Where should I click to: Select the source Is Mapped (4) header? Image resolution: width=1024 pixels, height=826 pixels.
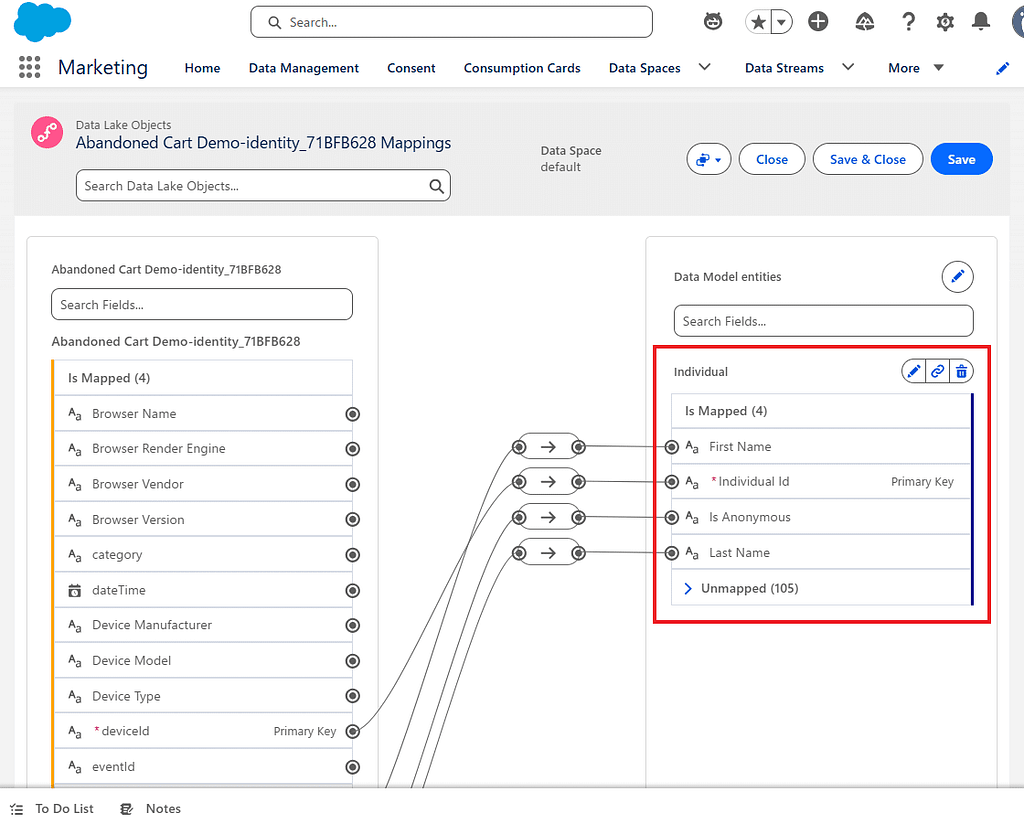pyautogui.click(x=203, y=378)
